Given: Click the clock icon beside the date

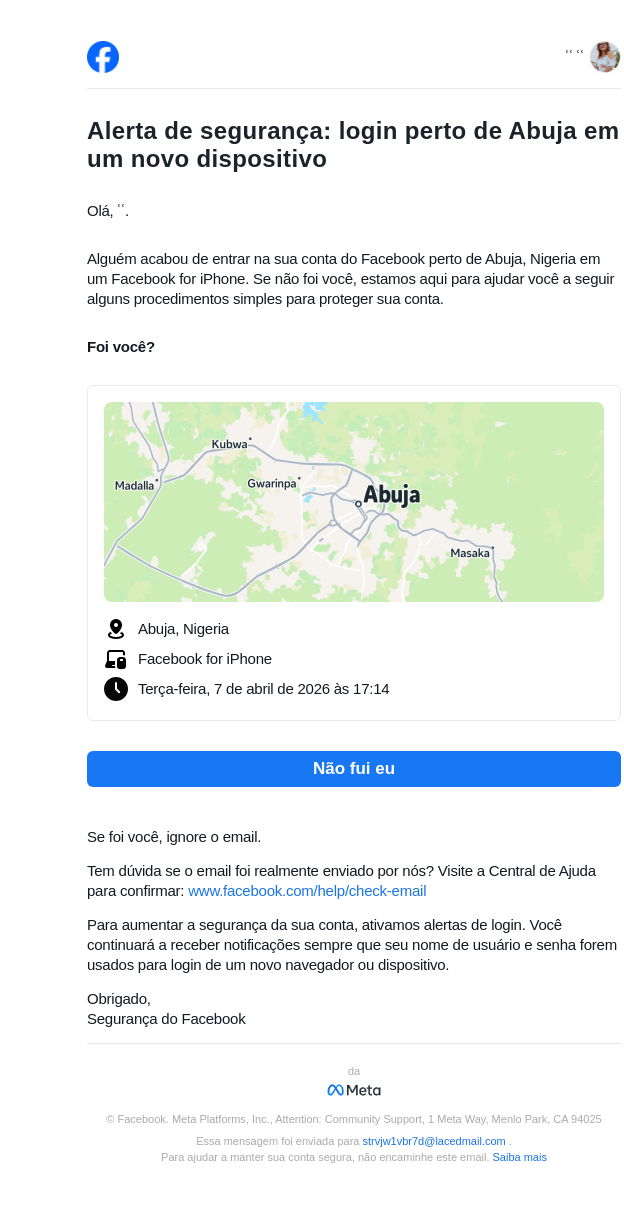Looking at the screenshot, I should (x=116, y=689).
